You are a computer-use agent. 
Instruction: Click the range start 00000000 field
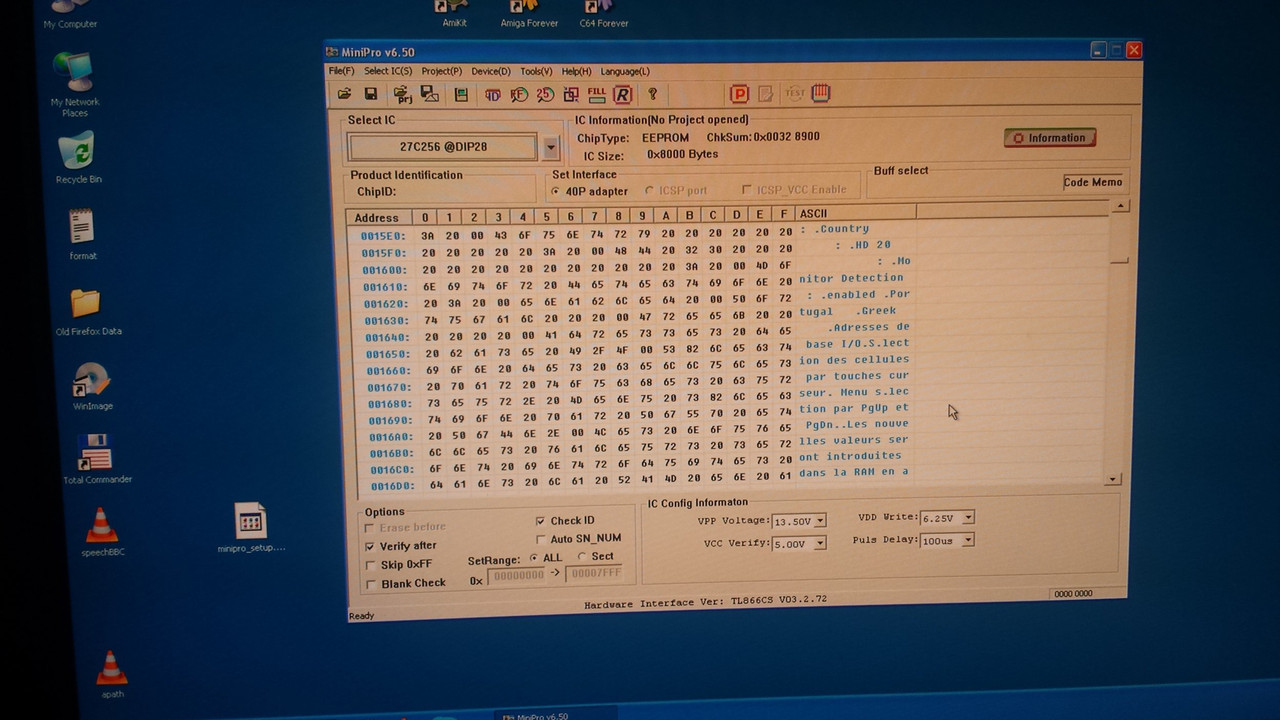(517, 576)
